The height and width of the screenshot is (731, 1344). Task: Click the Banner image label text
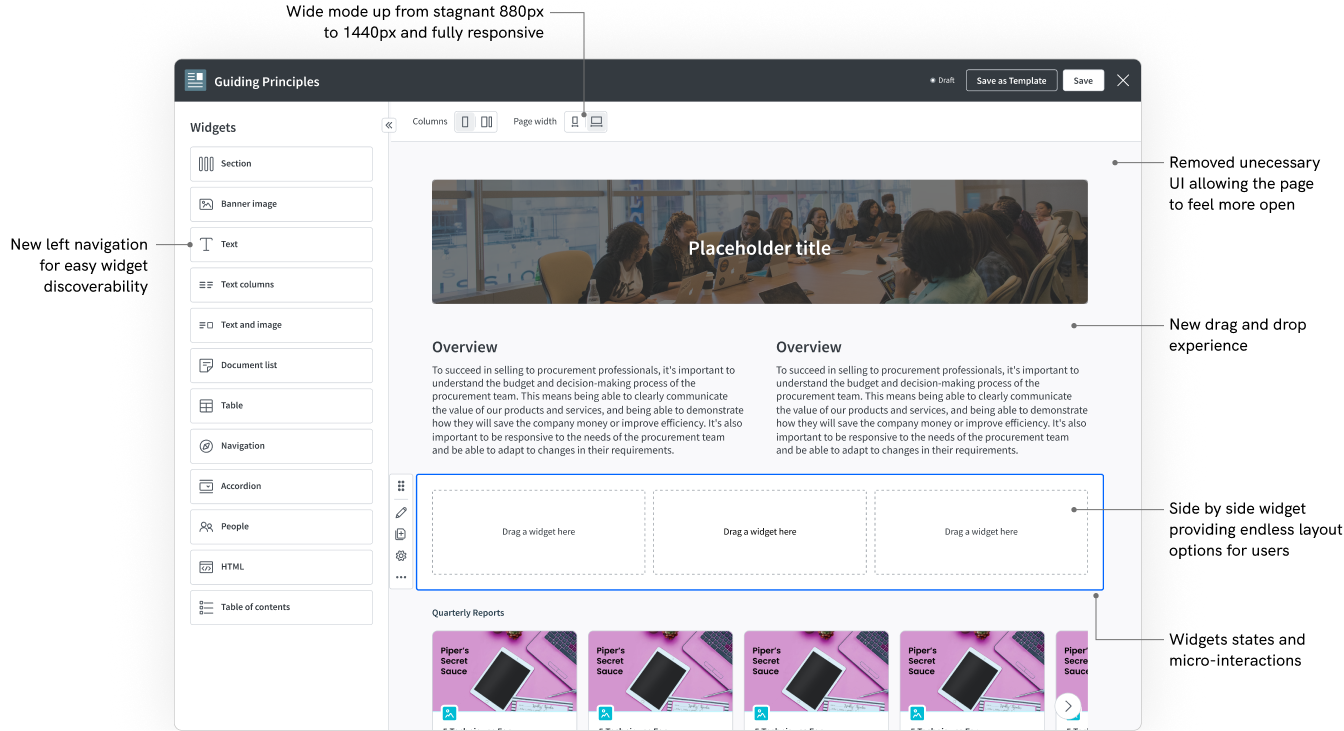click(249, 204)
